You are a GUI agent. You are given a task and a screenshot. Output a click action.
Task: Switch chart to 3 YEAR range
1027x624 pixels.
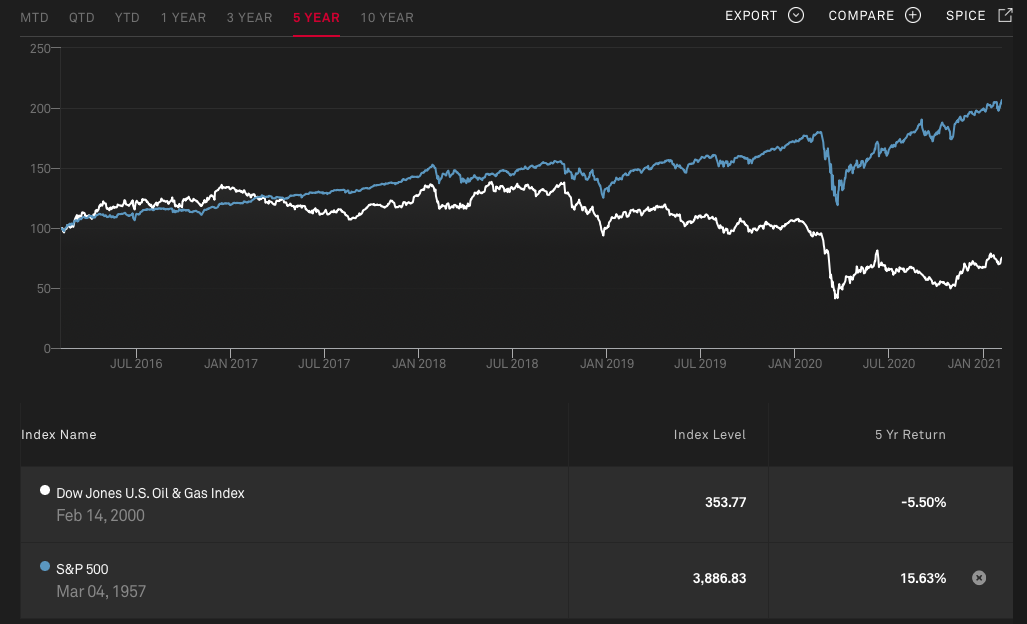(x=250, y=18)
